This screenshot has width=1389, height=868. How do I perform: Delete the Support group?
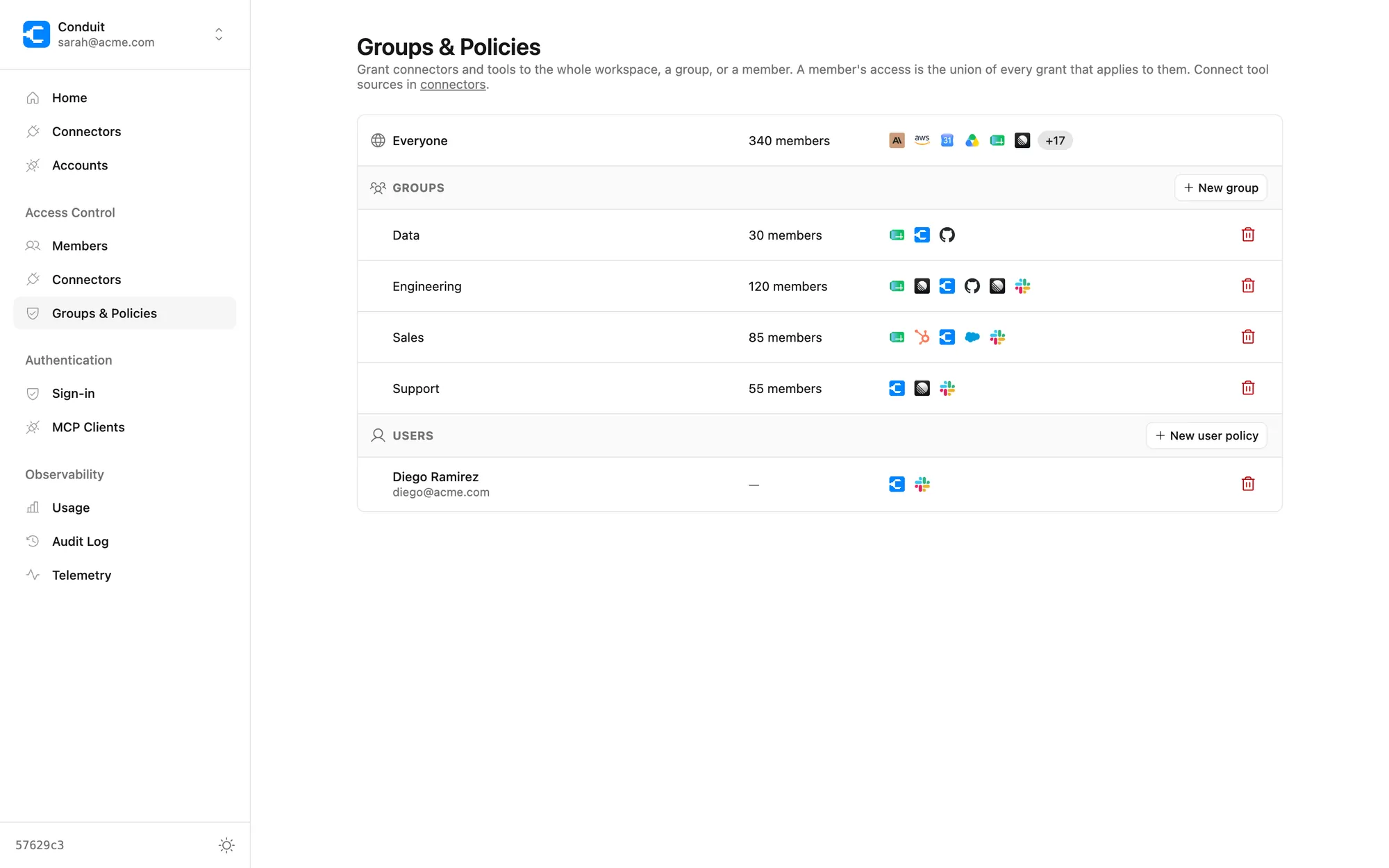click(1248, 388)
